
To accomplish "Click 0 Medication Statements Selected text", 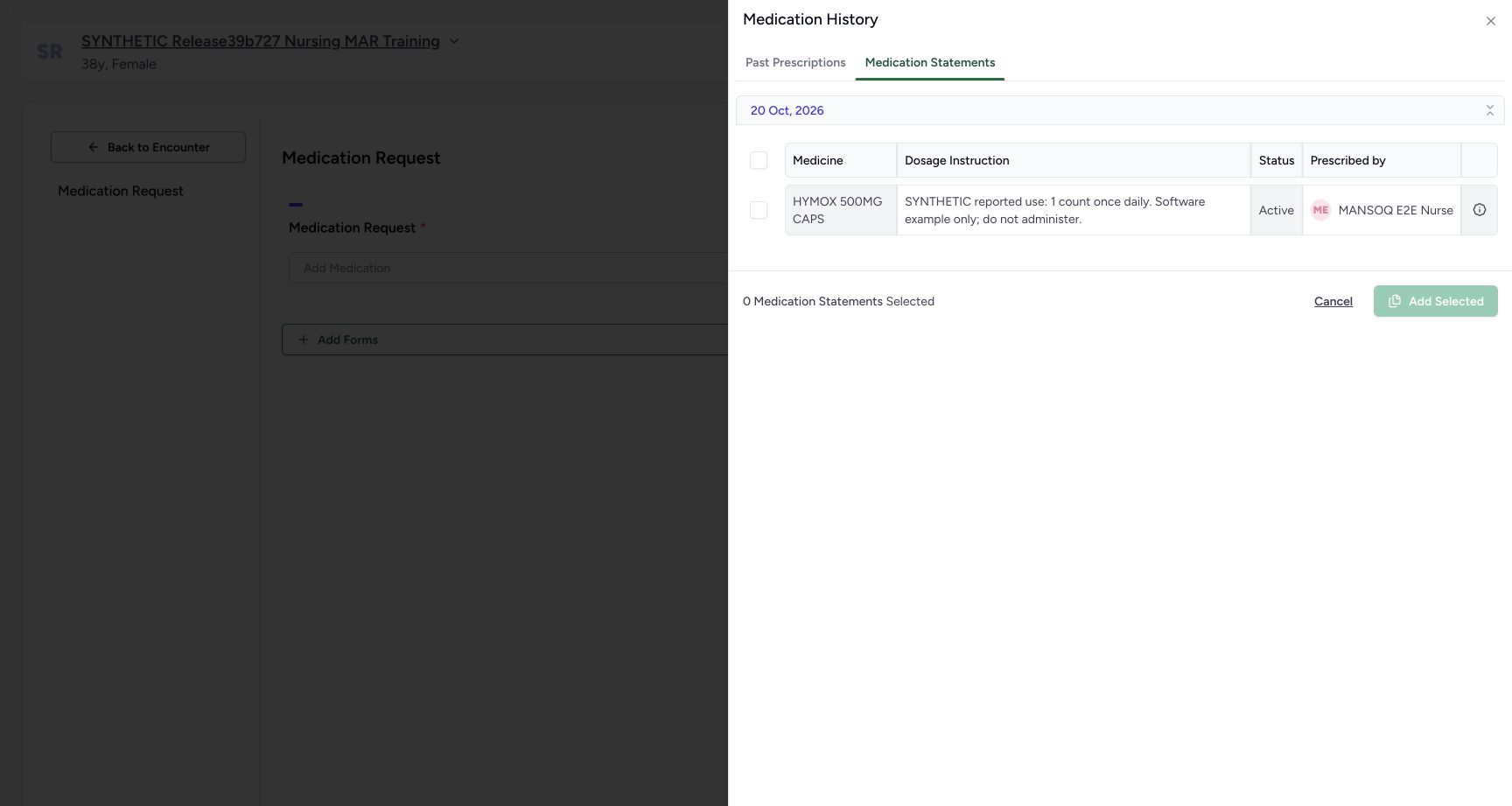I will pyautogui.click(x=838, y=301).
